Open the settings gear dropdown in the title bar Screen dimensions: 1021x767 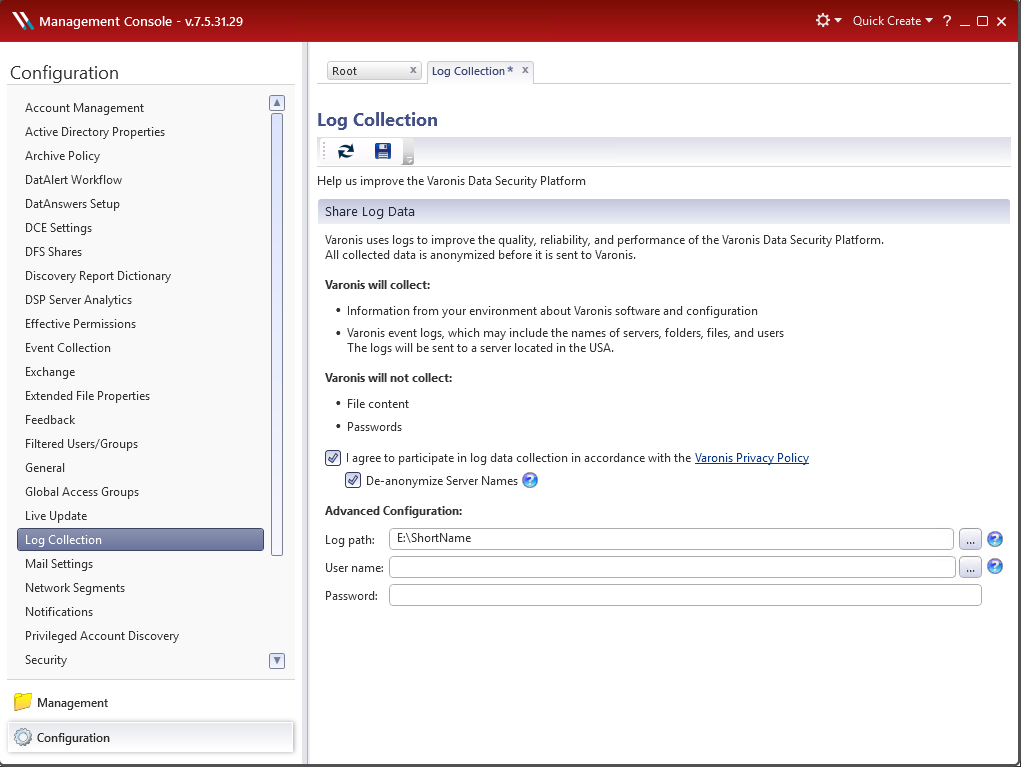point(827,20)
